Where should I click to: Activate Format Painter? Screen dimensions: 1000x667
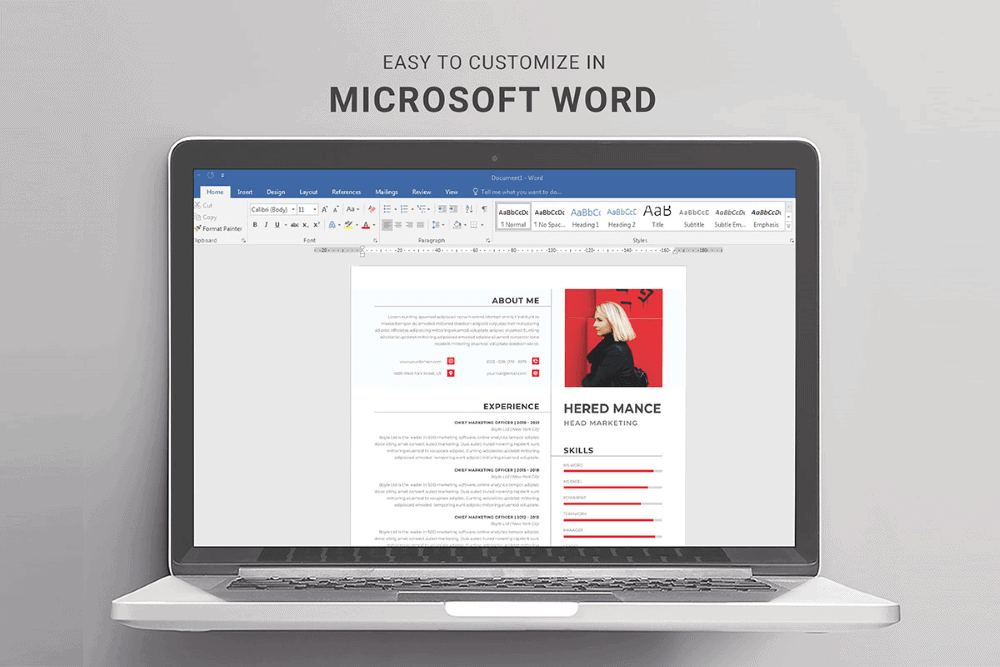218,228
